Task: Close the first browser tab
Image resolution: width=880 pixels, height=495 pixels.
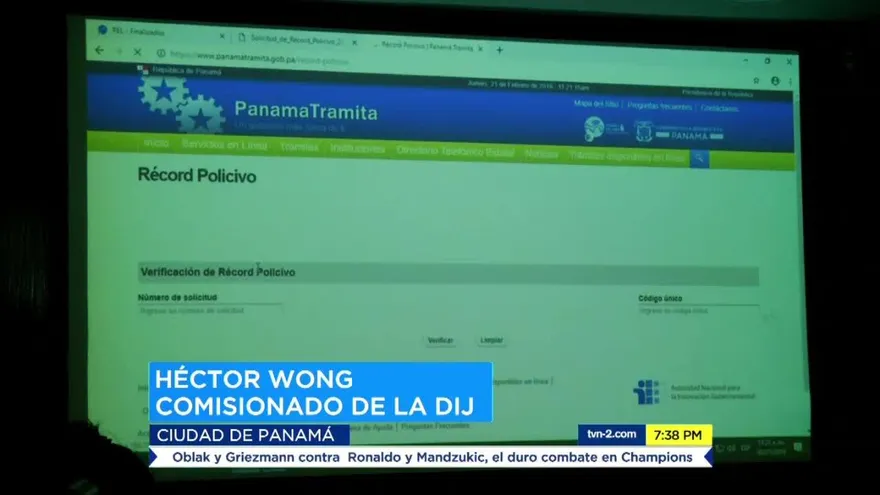Action: click(222, 36)
